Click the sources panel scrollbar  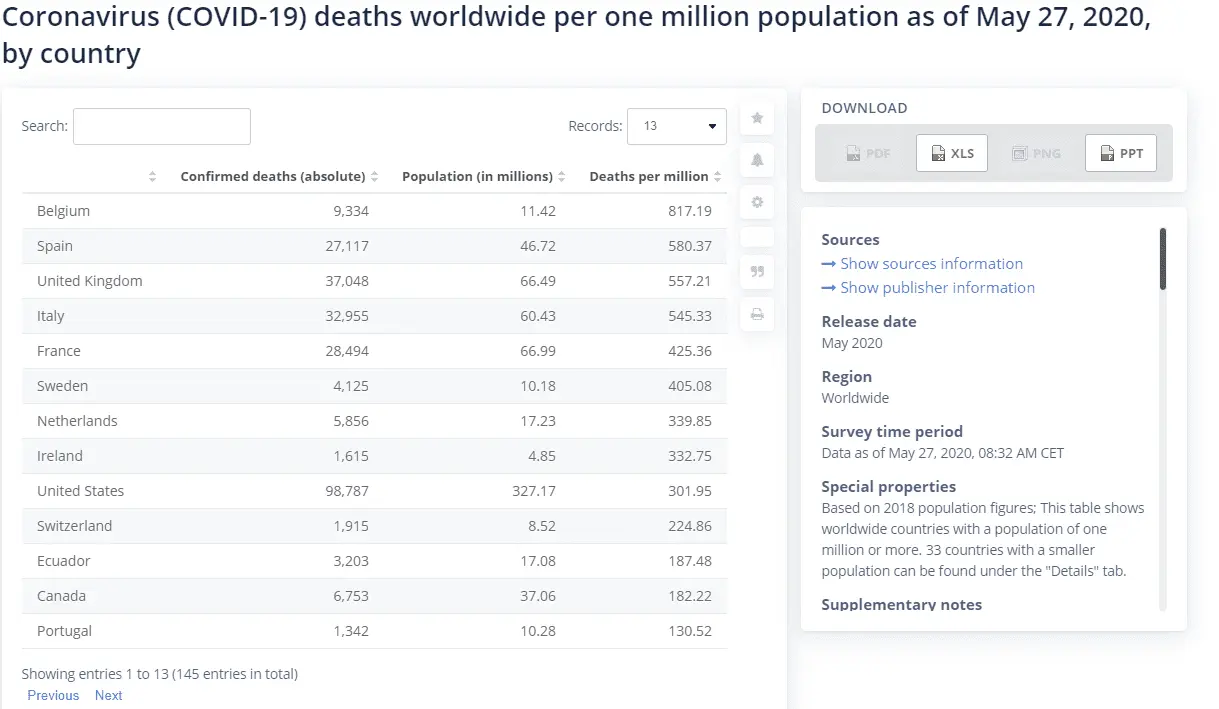(1163, 260)
